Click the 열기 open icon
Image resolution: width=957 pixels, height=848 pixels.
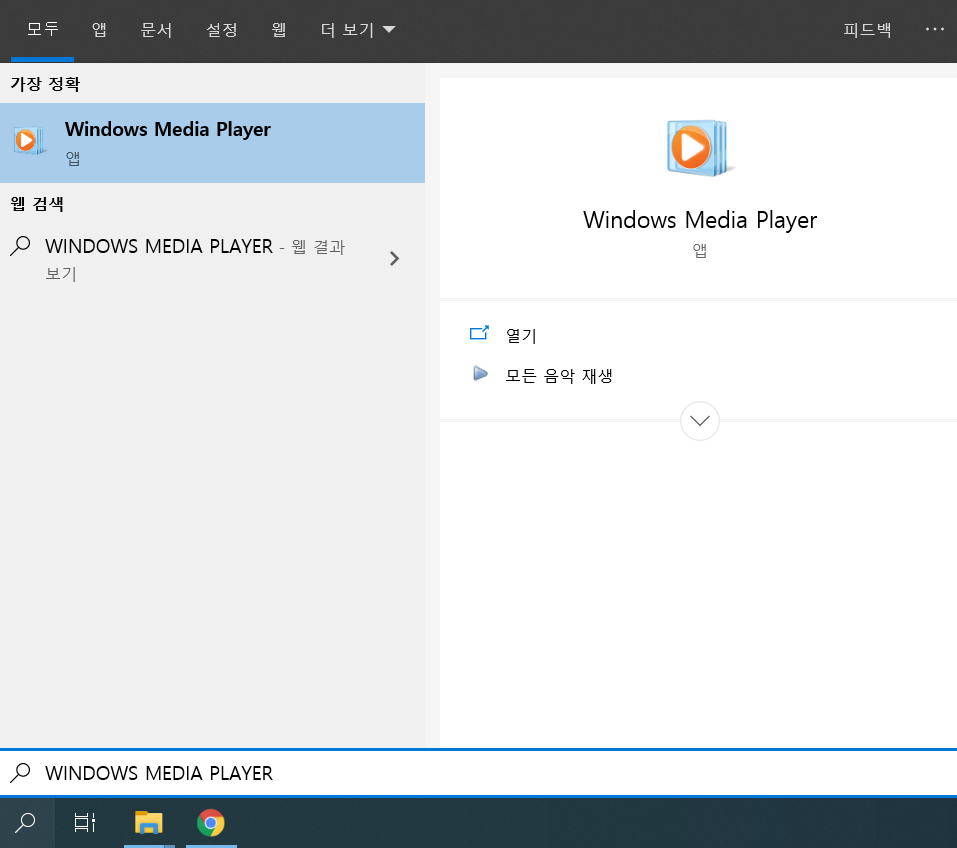[480, 333]
